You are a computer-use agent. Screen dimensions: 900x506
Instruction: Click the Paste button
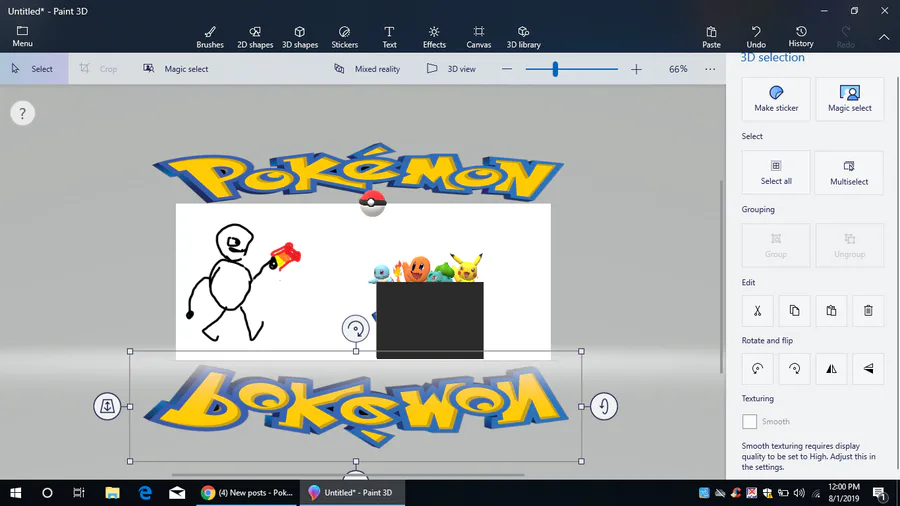[x=711, y=37]
